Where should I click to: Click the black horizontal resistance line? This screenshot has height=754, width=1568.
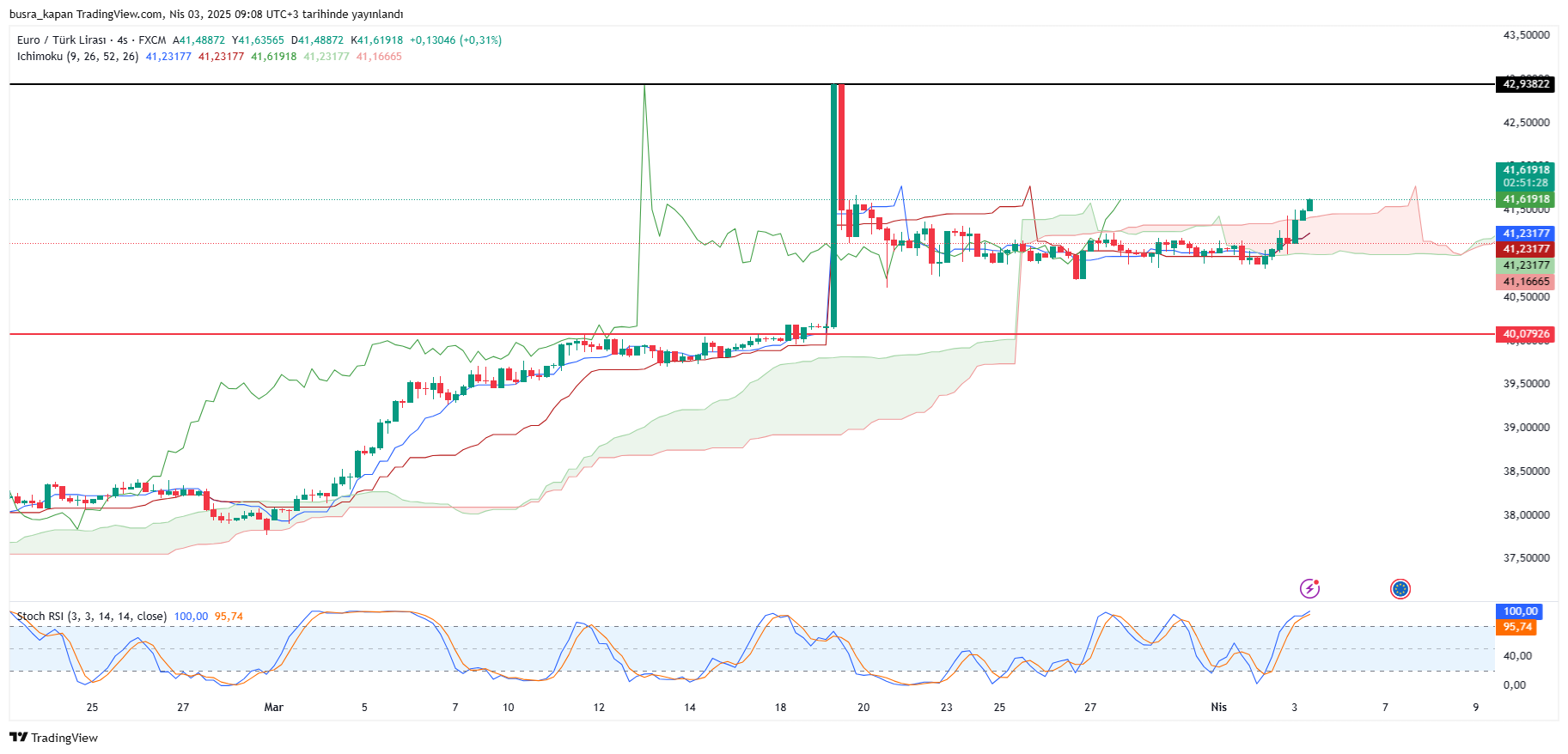click(344, 84)
